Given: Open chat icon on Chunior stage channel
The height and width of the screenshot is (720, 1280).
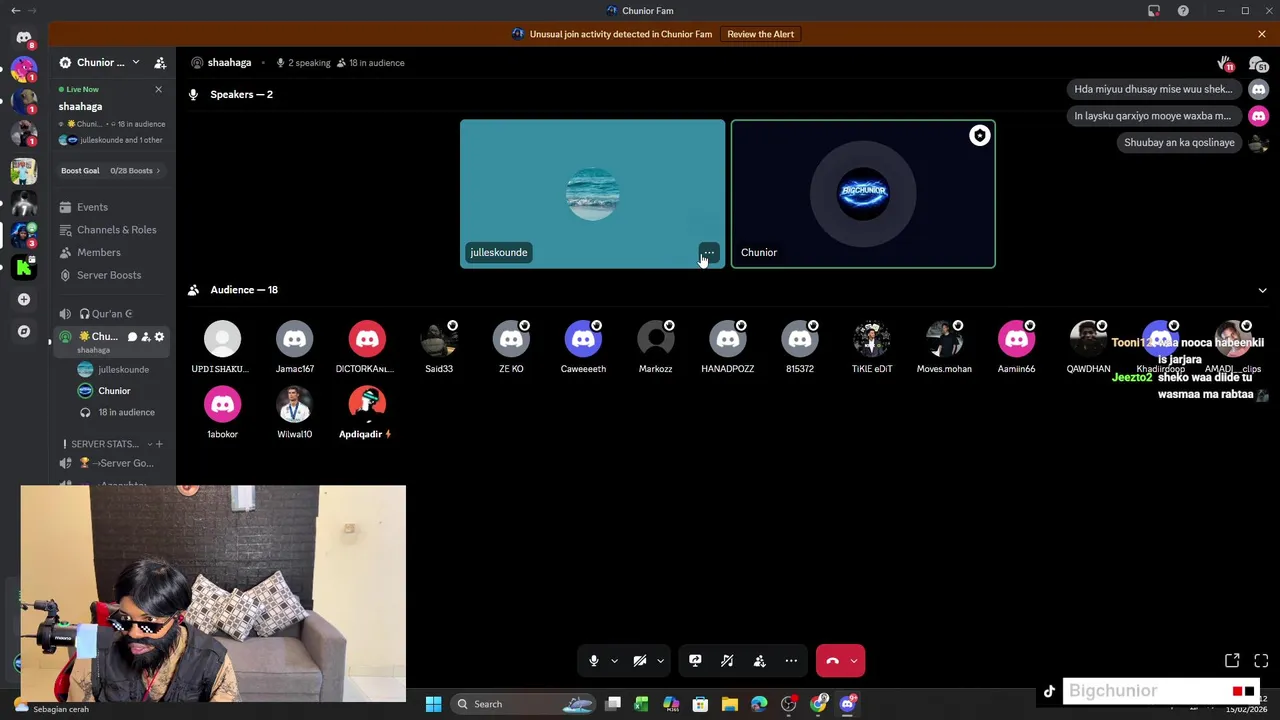Looking at the screenshot, I should [x=132, y=337].
